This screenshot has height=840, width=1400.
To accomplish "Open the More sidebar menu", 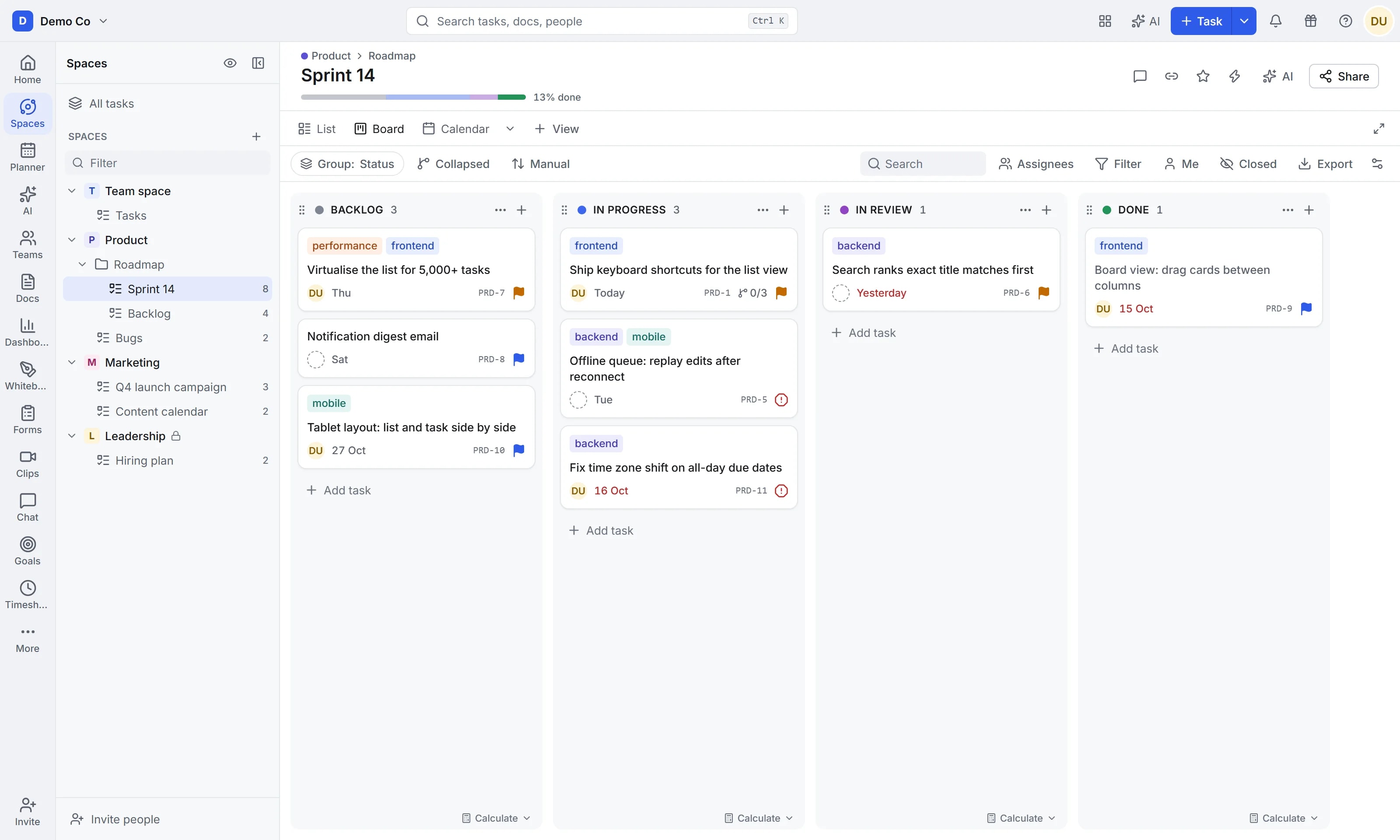I will point(27,638).
